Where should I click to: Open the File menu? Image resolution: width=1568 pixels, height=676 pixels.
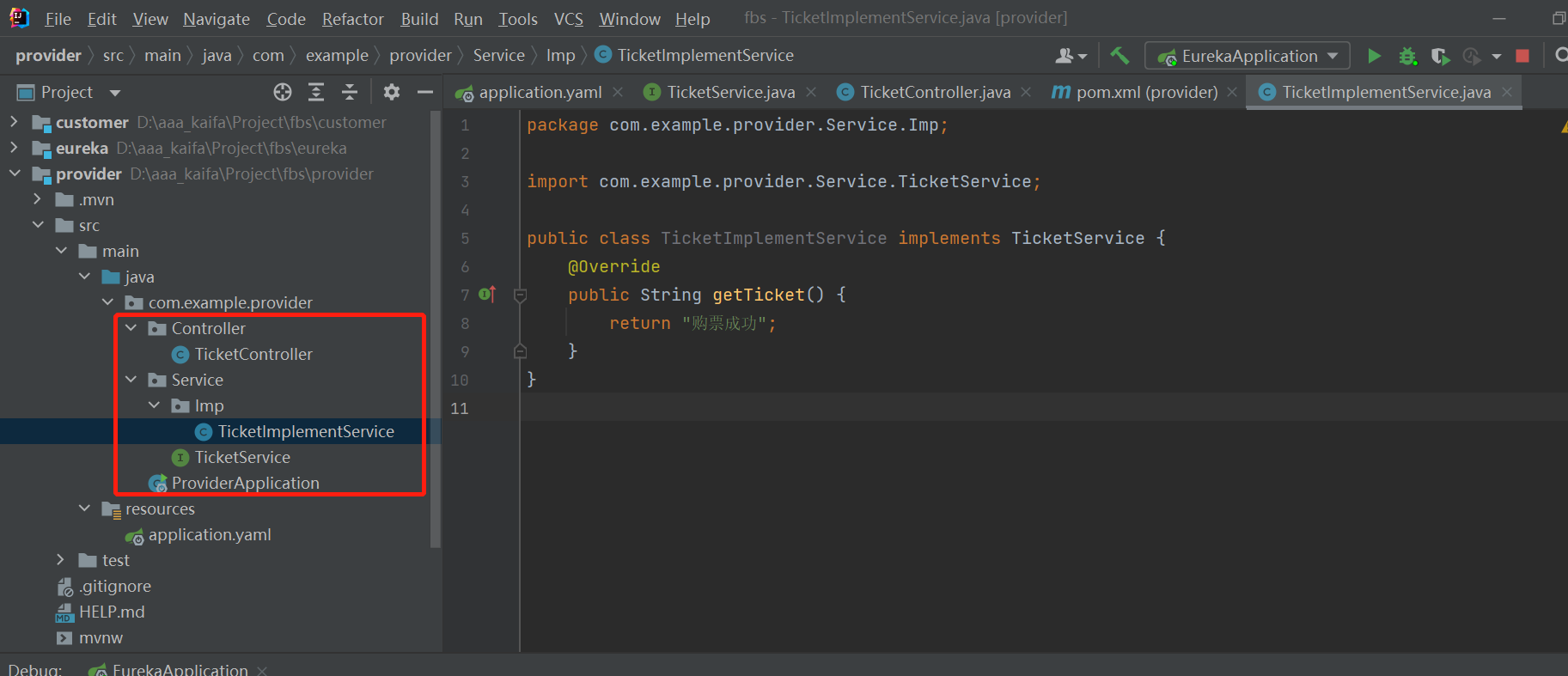[x=58, y=19]
